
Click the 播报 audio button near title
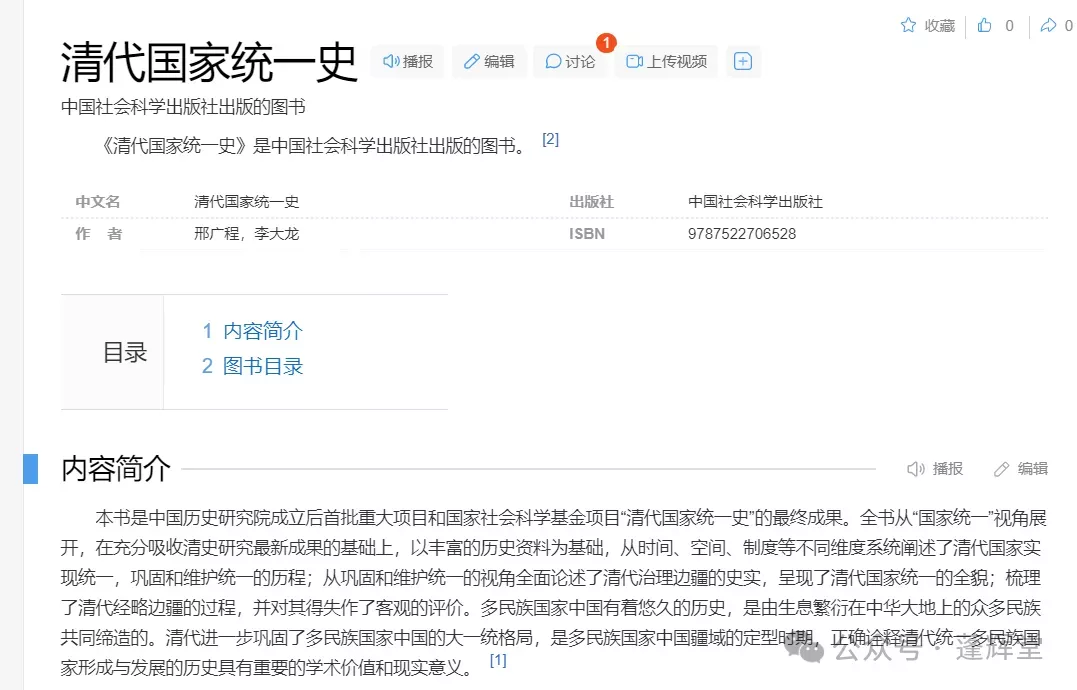tap(407, 62)
